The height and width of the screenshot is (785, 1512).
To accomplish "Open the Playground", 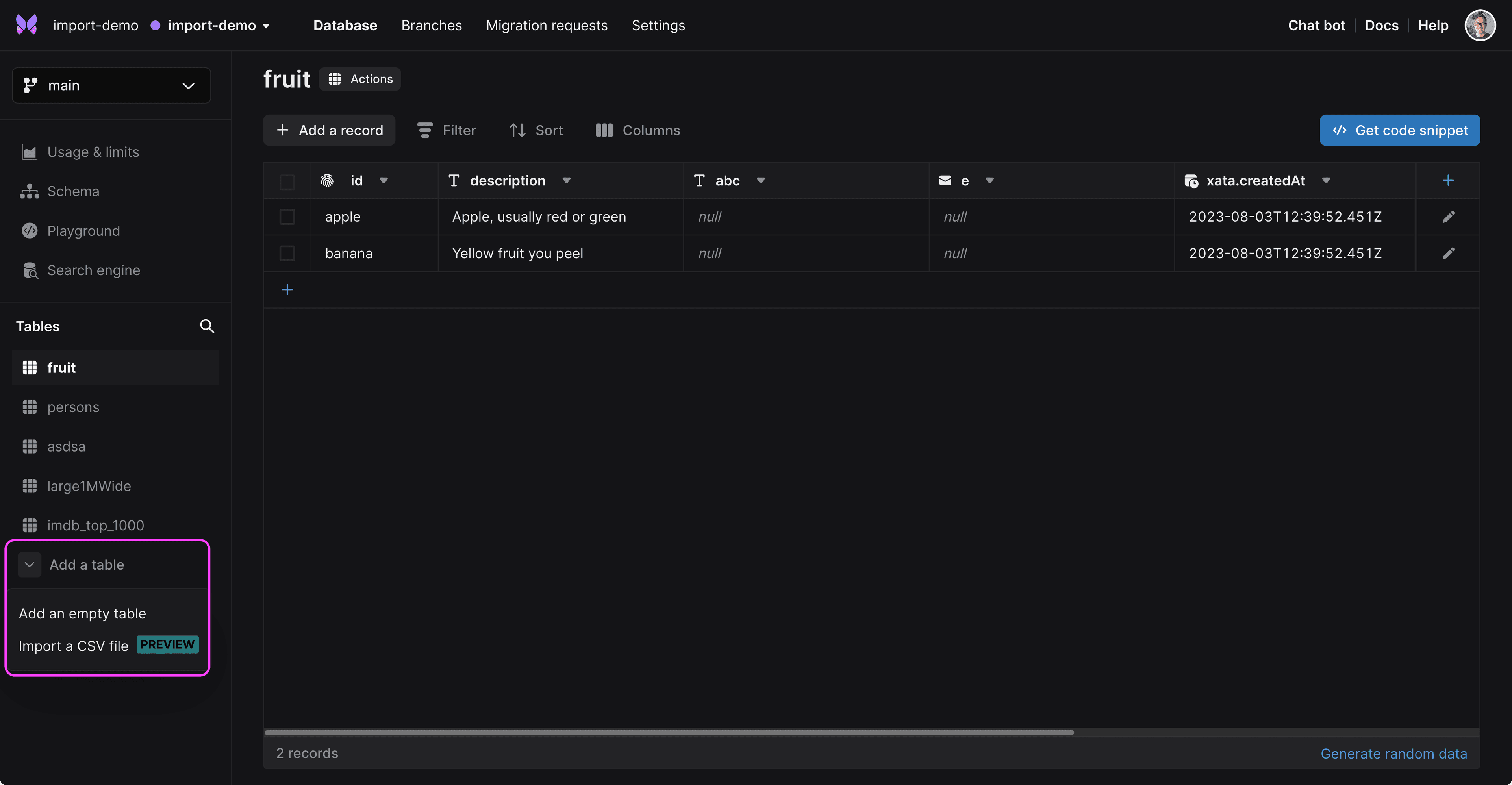I will tap(83, 231).
